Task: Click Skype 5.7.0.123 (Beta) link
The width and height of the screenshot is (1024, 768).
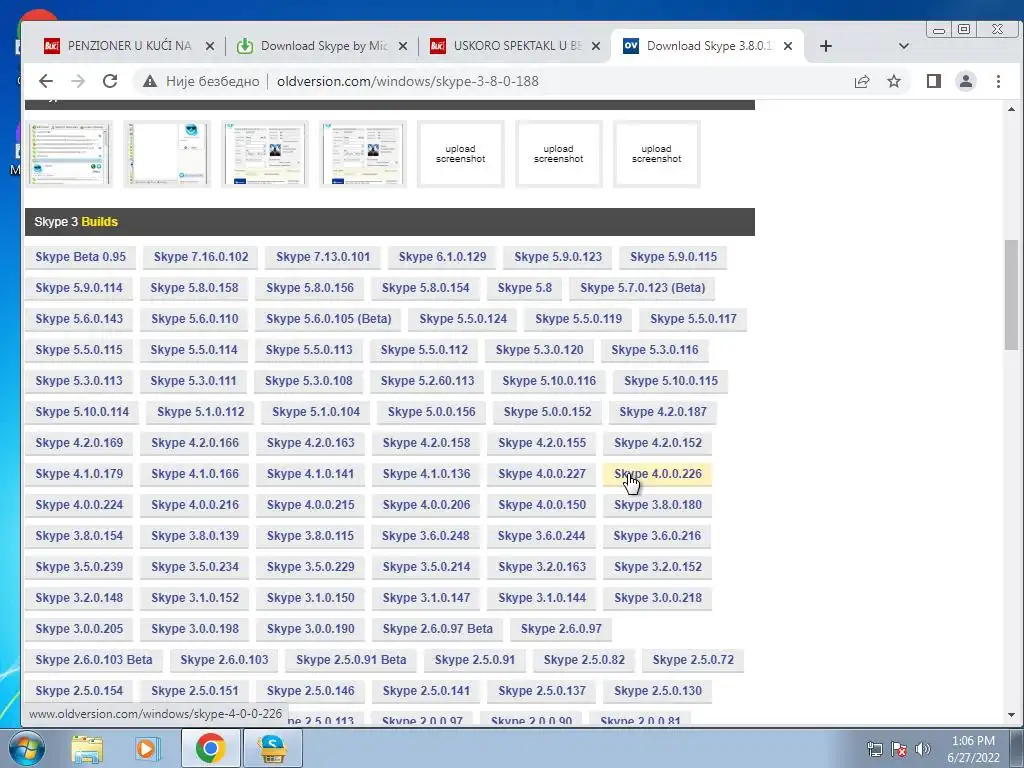Action: tap(643, 287)
